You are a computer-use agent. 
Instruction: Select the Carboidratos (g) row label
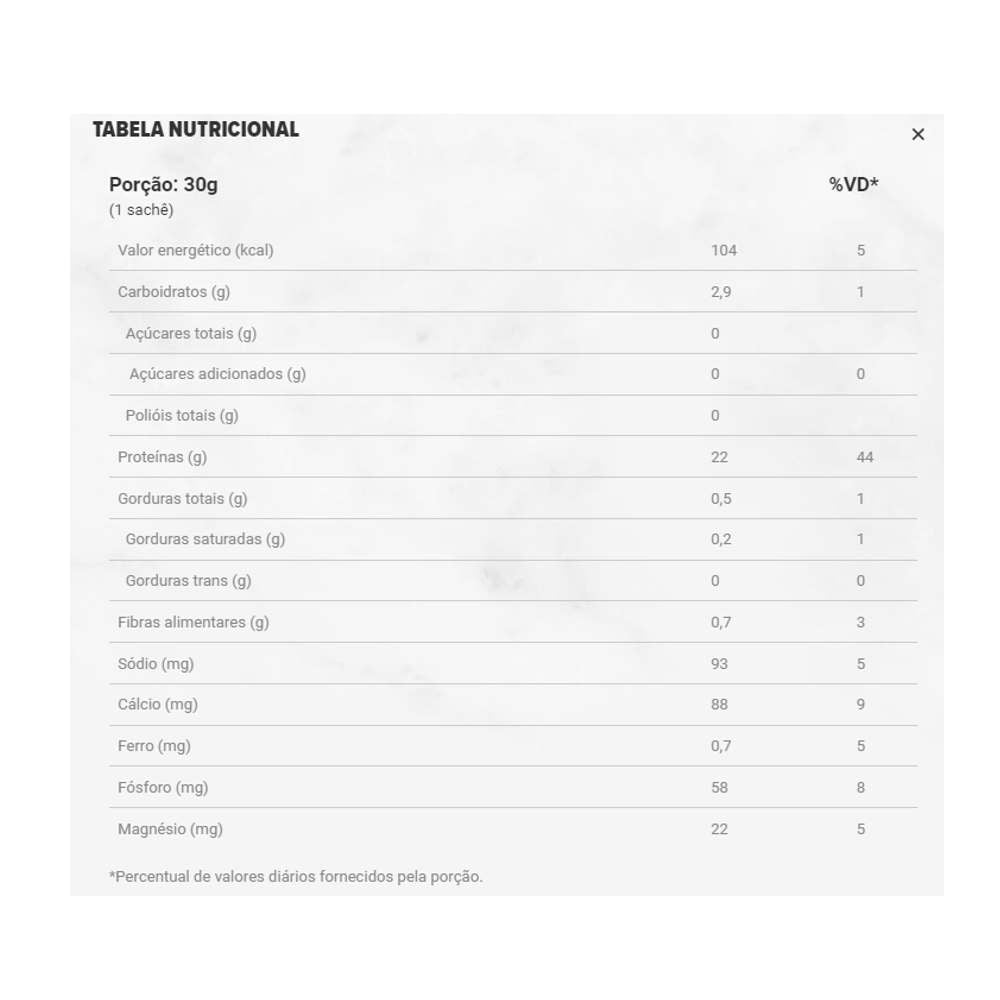(x=174, y=292)
